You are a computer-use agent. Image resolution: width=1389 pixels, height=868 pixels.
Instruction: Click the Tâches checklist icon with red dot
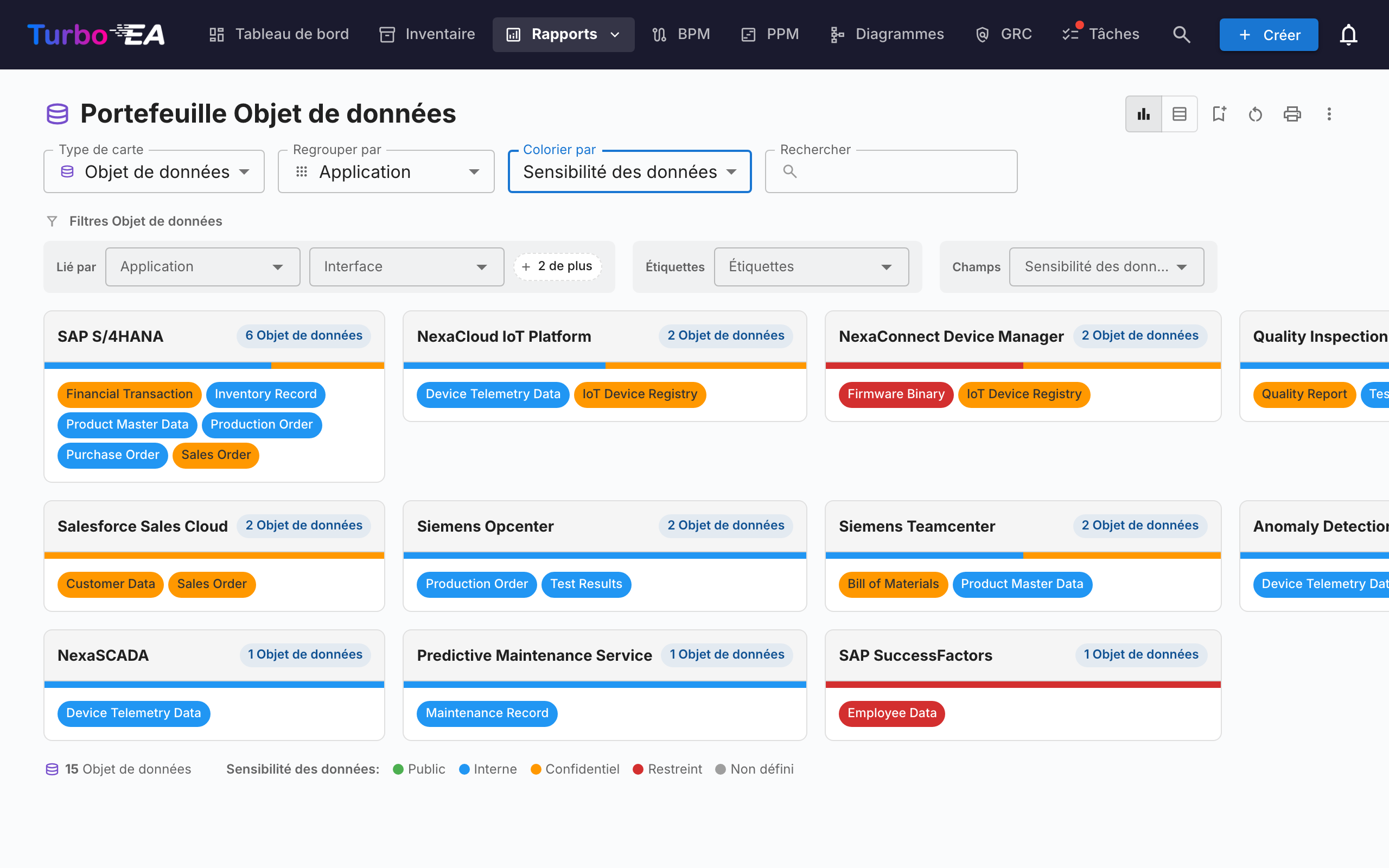[1071, 33]
